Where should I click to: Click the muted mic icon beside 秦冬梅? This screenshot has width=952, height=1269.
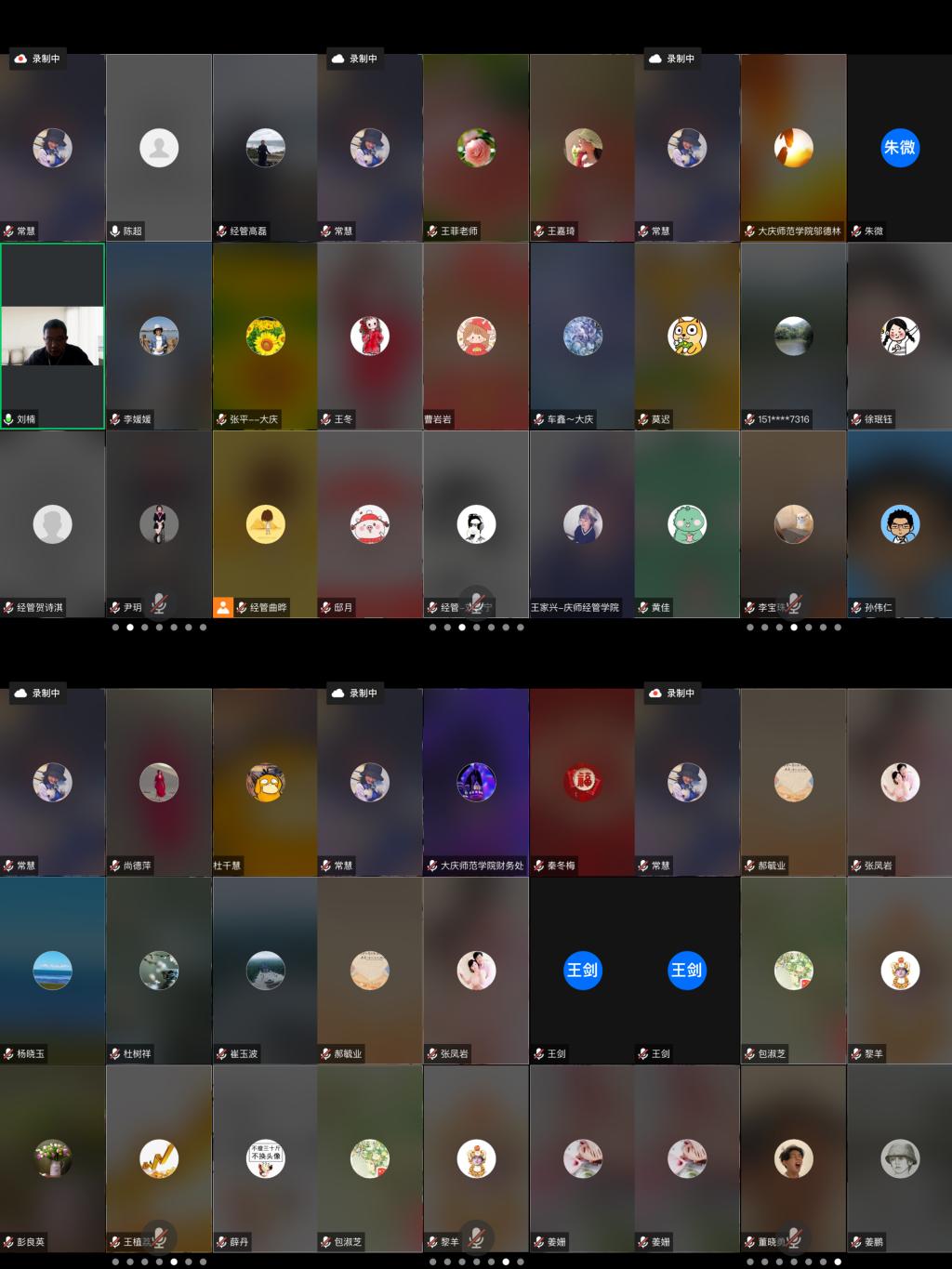539,866
